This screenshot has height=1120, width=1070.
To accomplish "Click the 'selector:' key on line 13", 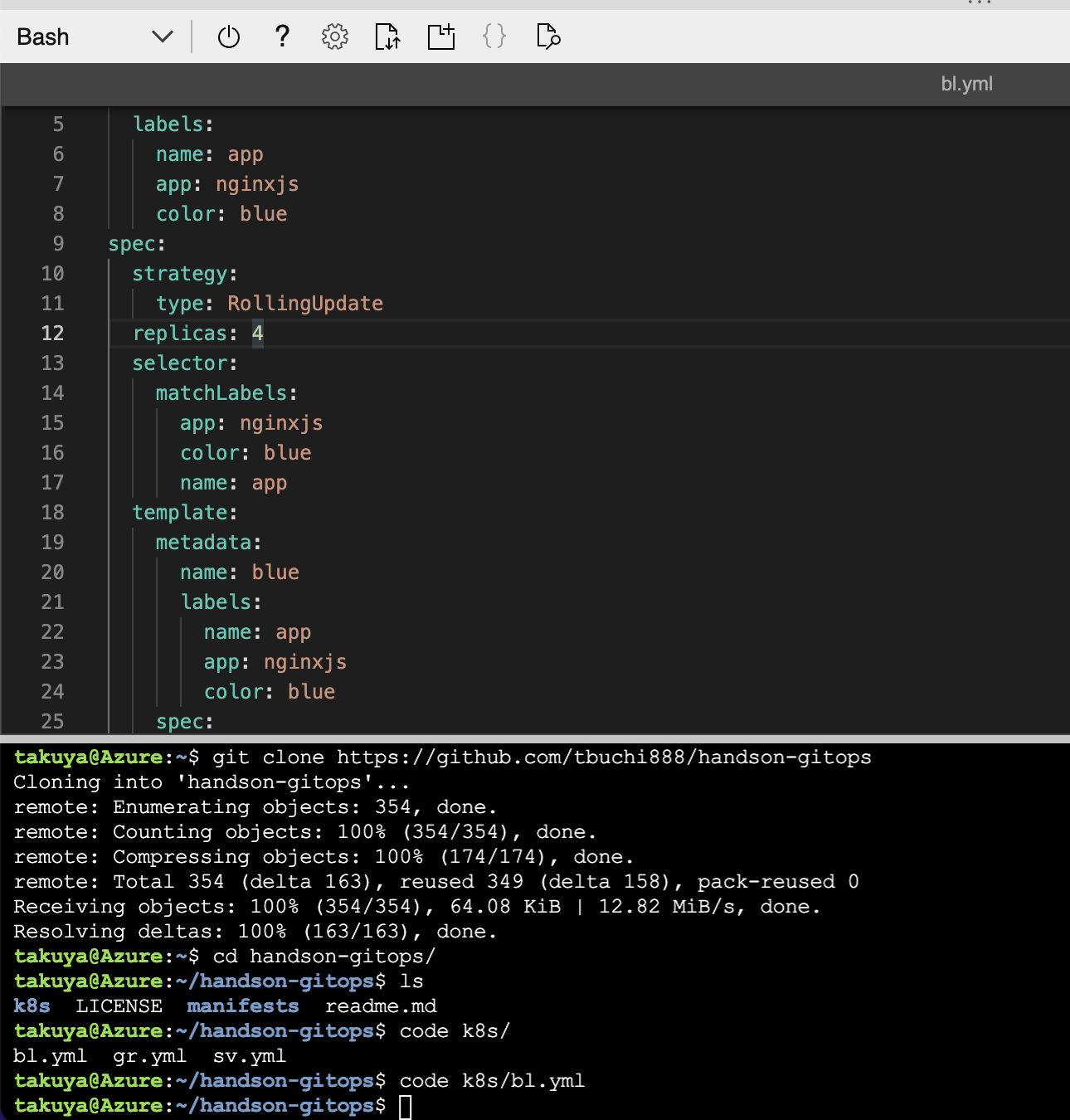I will (x=185, y=363).
